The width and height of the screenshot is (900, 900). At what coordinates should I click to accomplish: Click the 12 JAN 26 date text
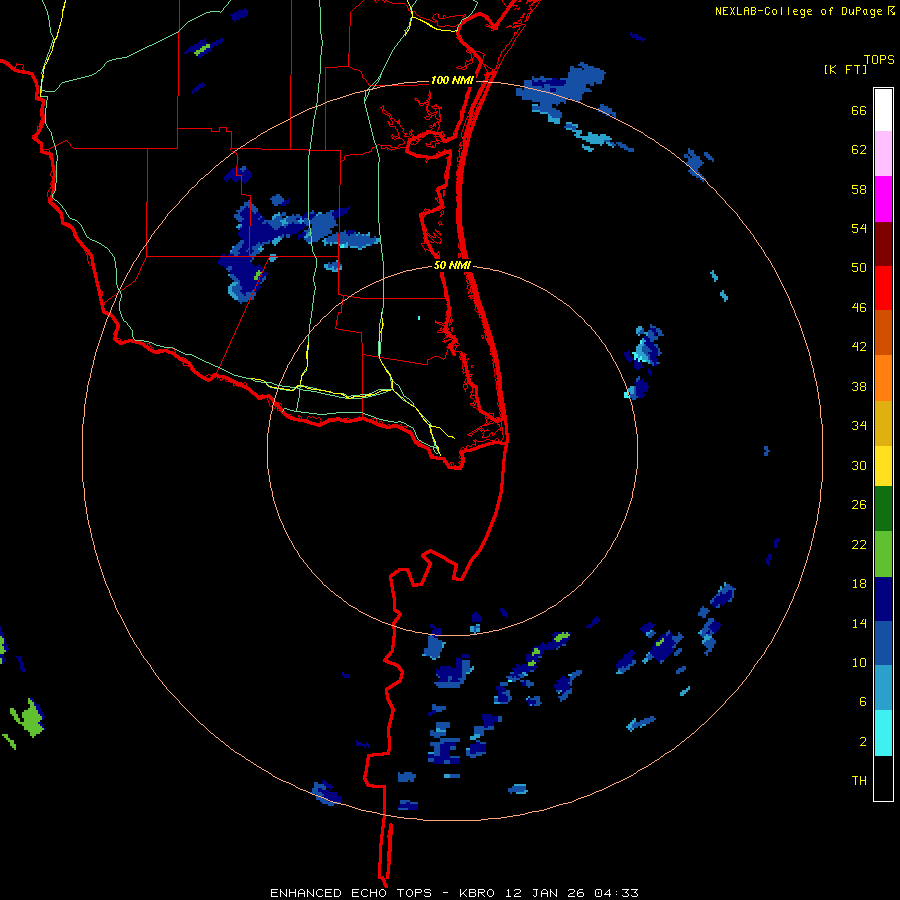546,893
